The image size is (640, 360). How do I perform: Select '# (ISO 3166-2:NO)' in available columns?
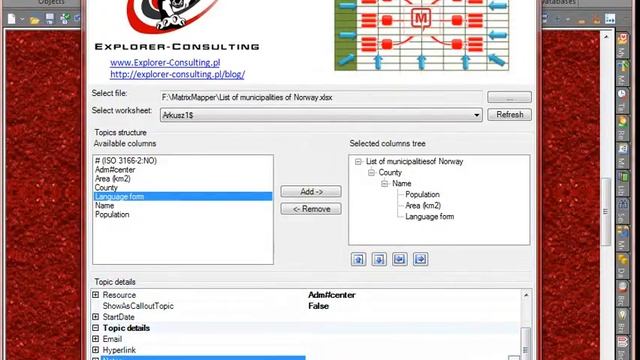click(x=126, y=161)
